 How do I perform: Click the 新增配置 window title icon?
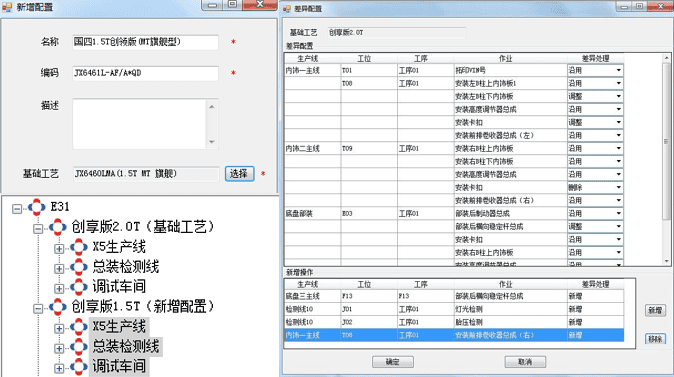coord(7,7)
